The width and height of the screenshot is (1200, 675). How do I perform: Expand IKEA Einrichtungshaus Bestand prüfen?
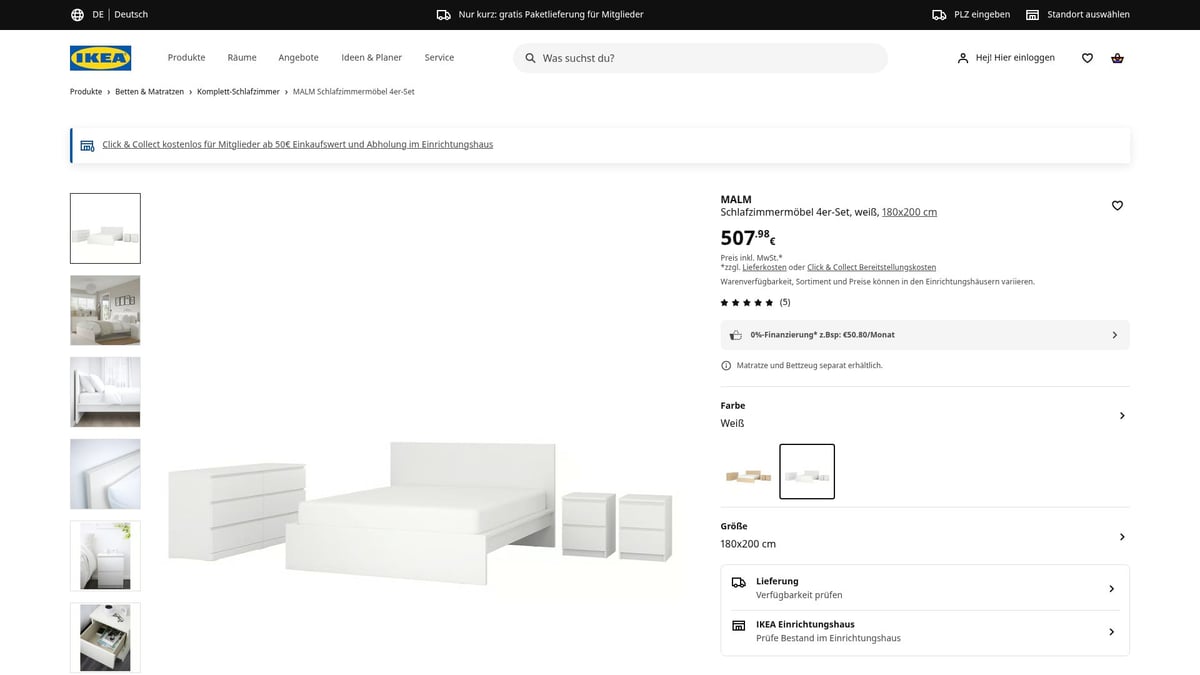(1111, 631)
